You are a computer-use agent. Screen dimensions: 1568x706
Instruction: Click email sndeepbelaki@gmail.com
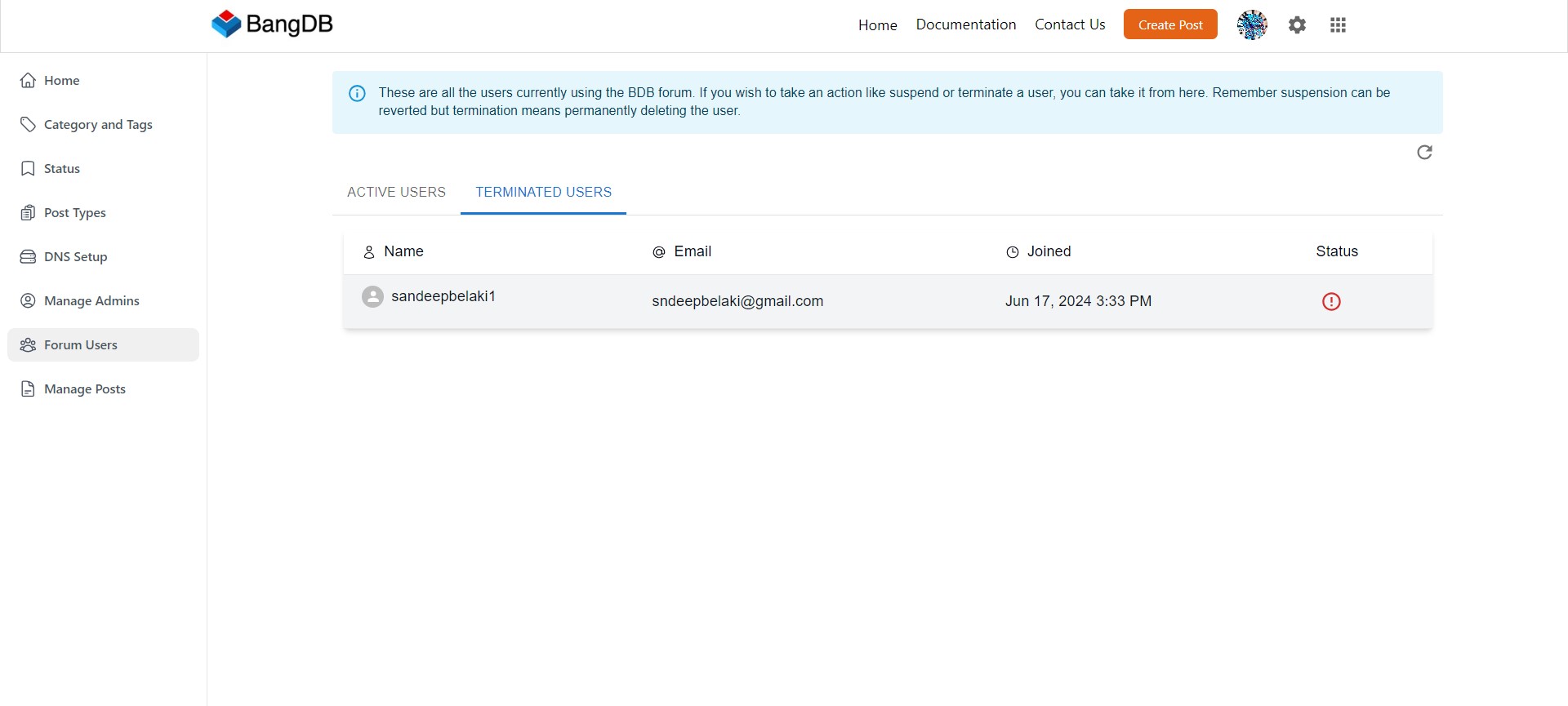tap(737, 301)
